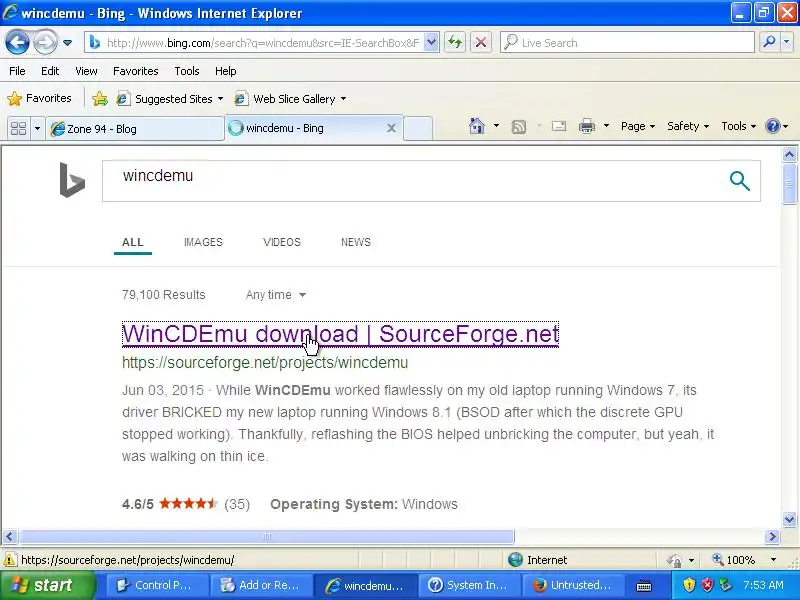
Task: Click the horizontal scrollbar right arrow
Action: pyautogui.click(x=772, y=536)
